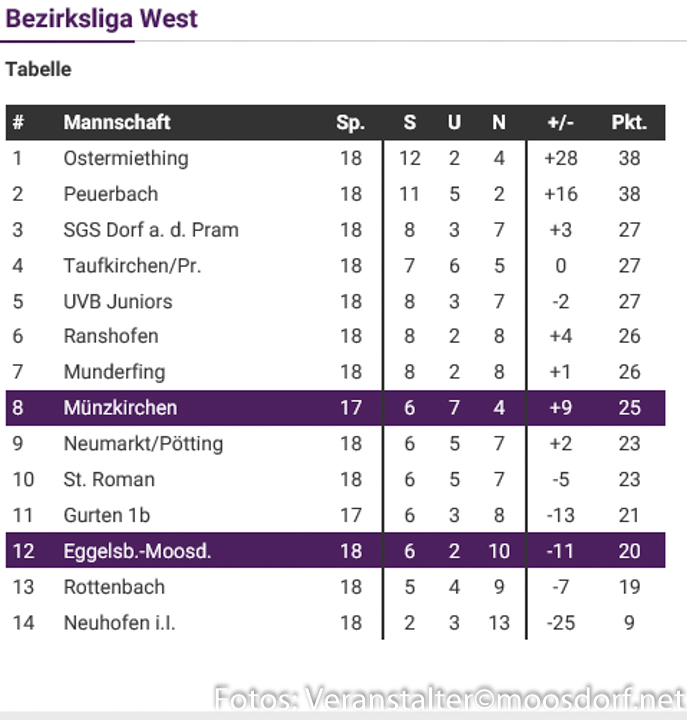Click the Mannschaft column header
Viewport: 687px width, 720px height.
pos(117,123)
